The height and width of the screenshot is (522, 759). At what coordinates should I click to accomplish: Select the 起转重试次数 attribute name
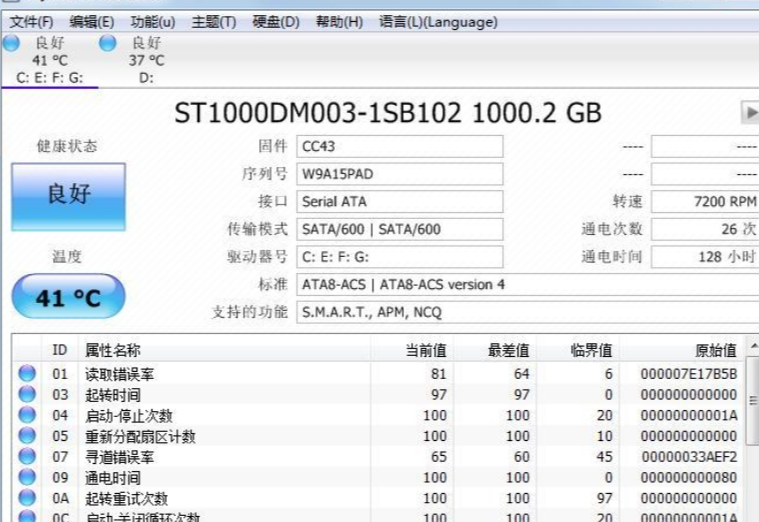(126, 498)
